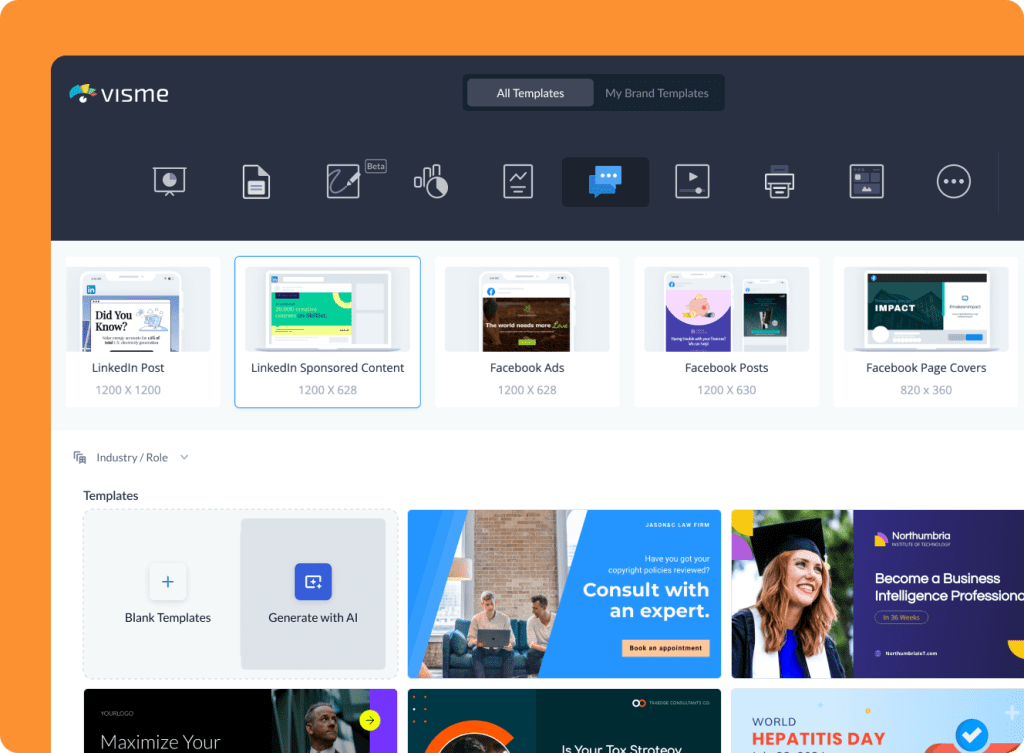This screenshot has height=753, width=1024.
Task: Open the Infographics charts icon
Action: click(x=430, y=181)
